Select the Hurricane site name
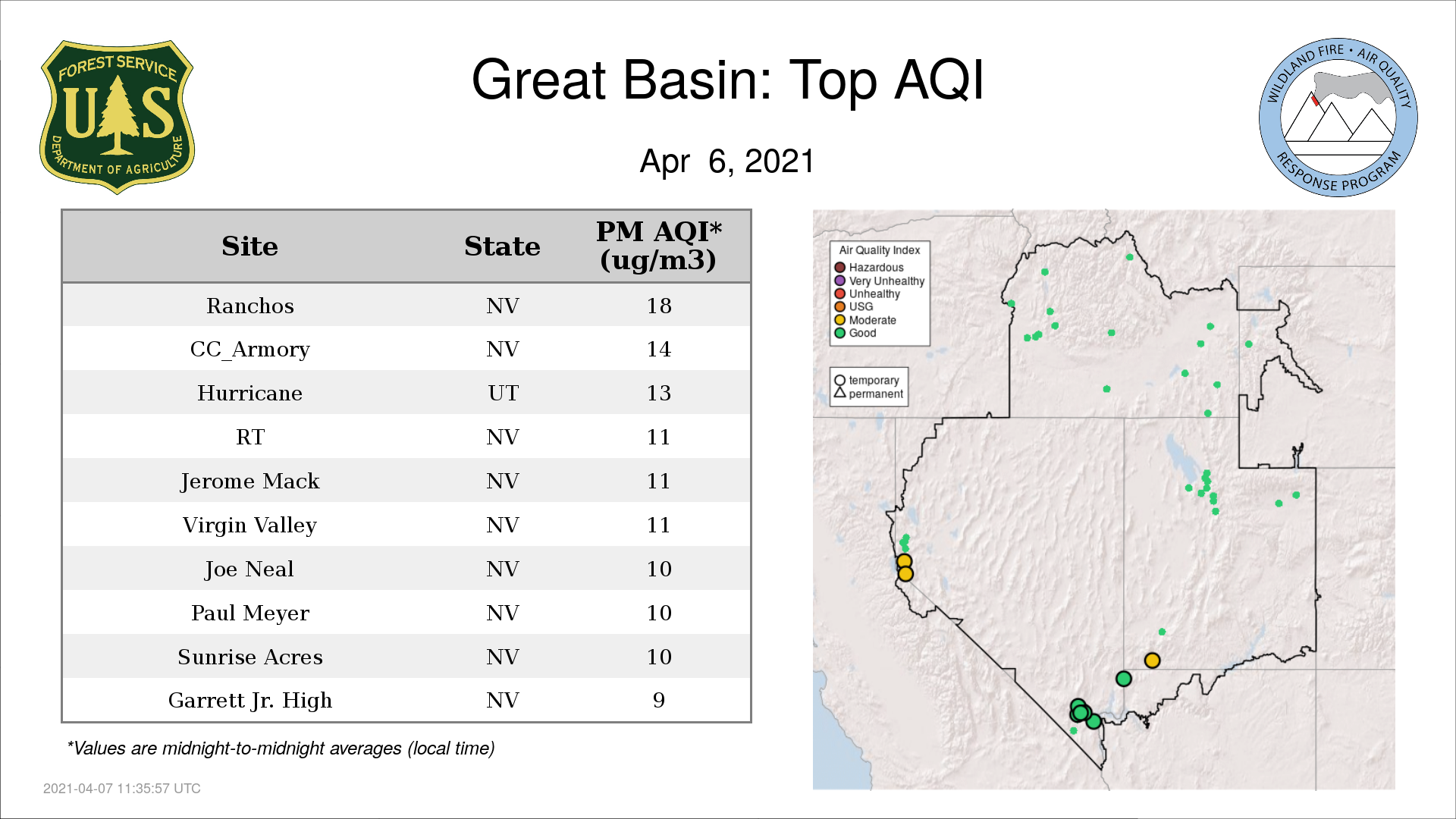 click(x=250, y=393)
